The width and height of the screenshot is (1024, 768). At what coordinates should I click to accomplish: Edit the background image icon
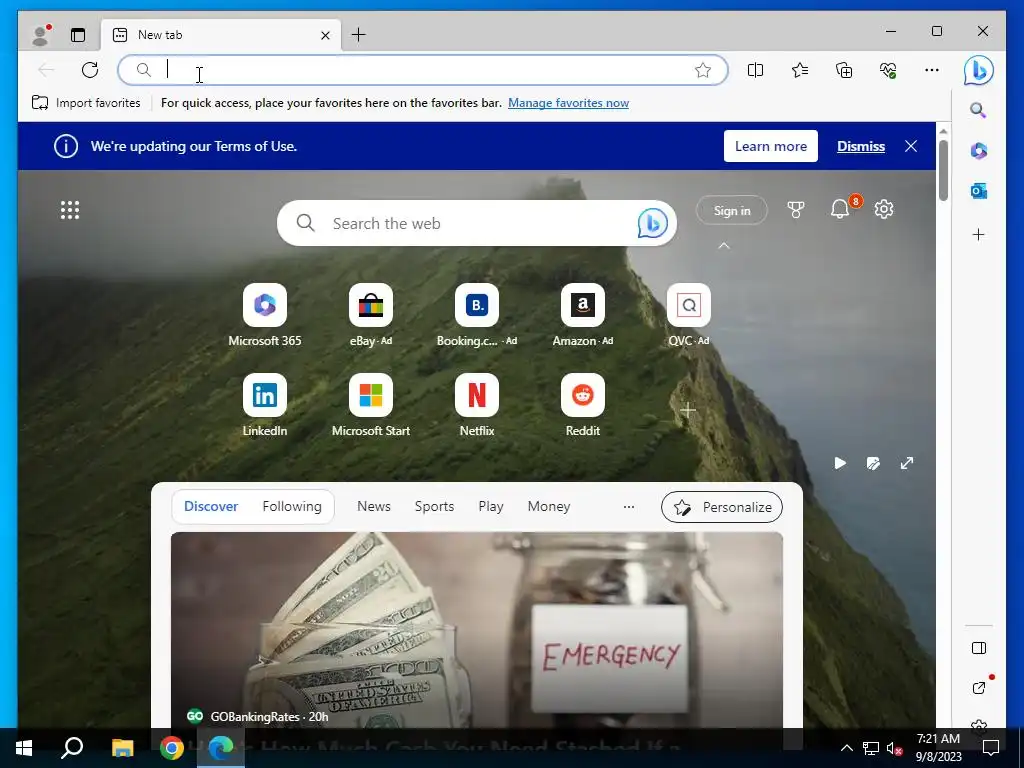[873, 463]
